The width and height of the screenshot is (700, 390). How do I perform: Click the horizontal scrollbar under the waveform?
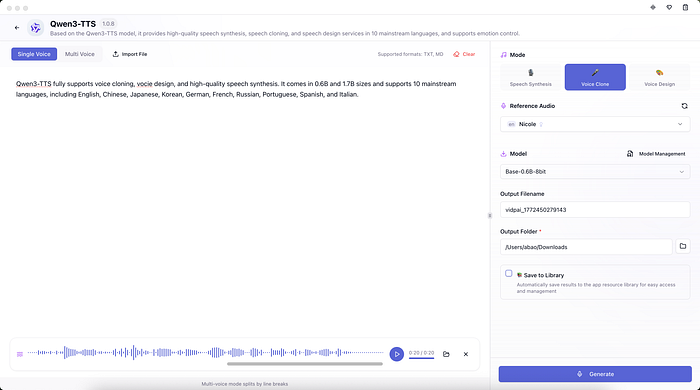[305, 364]
